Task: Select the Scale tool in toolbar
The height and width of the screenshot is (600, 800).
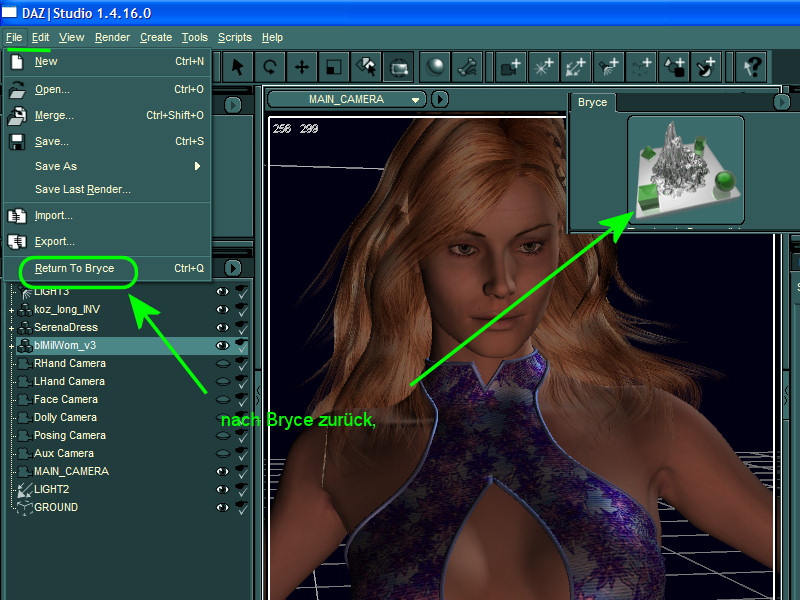Action: tap(334, 67)
